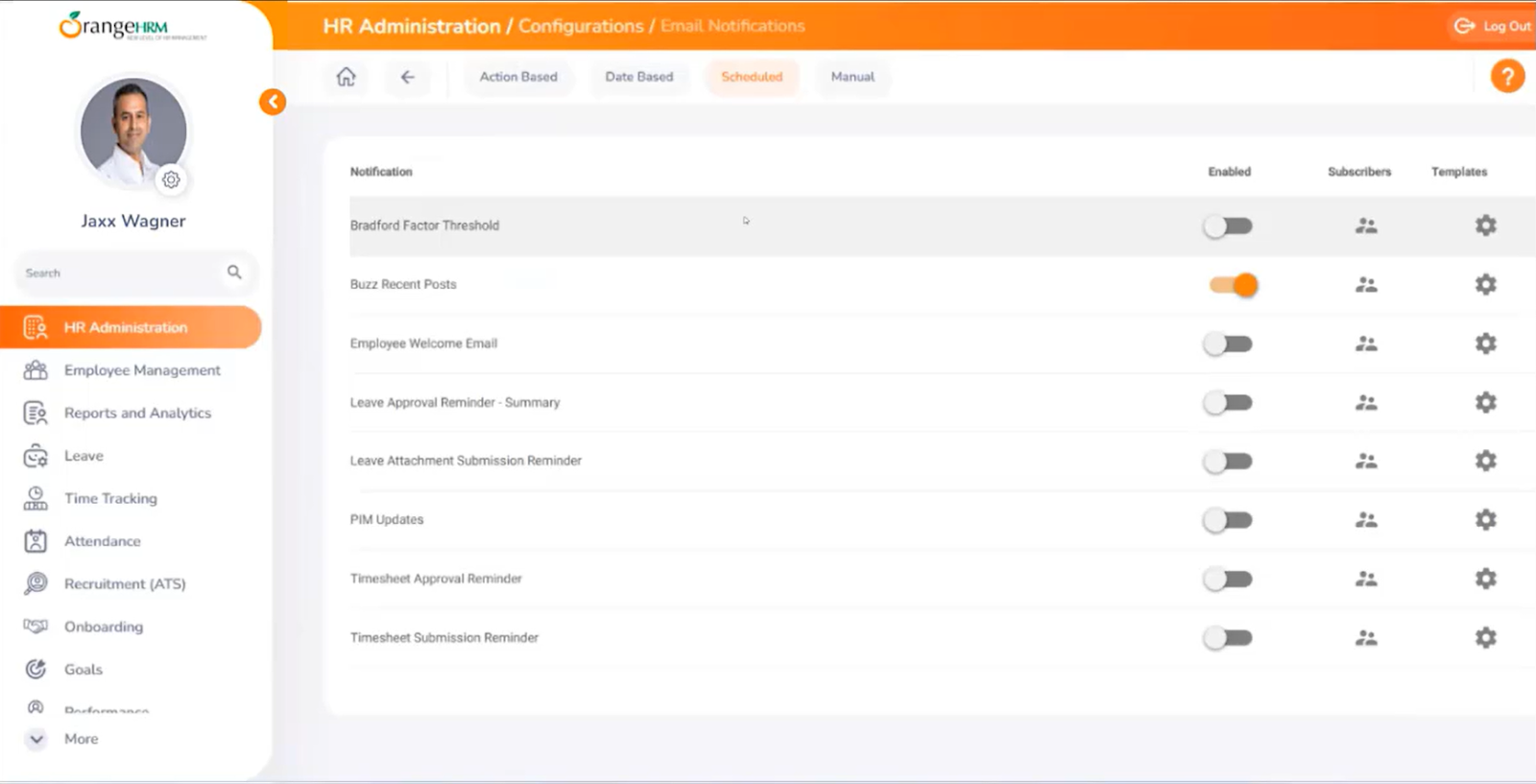Enable PIM Updates notification
Viewport: 1536px width, 784px height.
1229,520
